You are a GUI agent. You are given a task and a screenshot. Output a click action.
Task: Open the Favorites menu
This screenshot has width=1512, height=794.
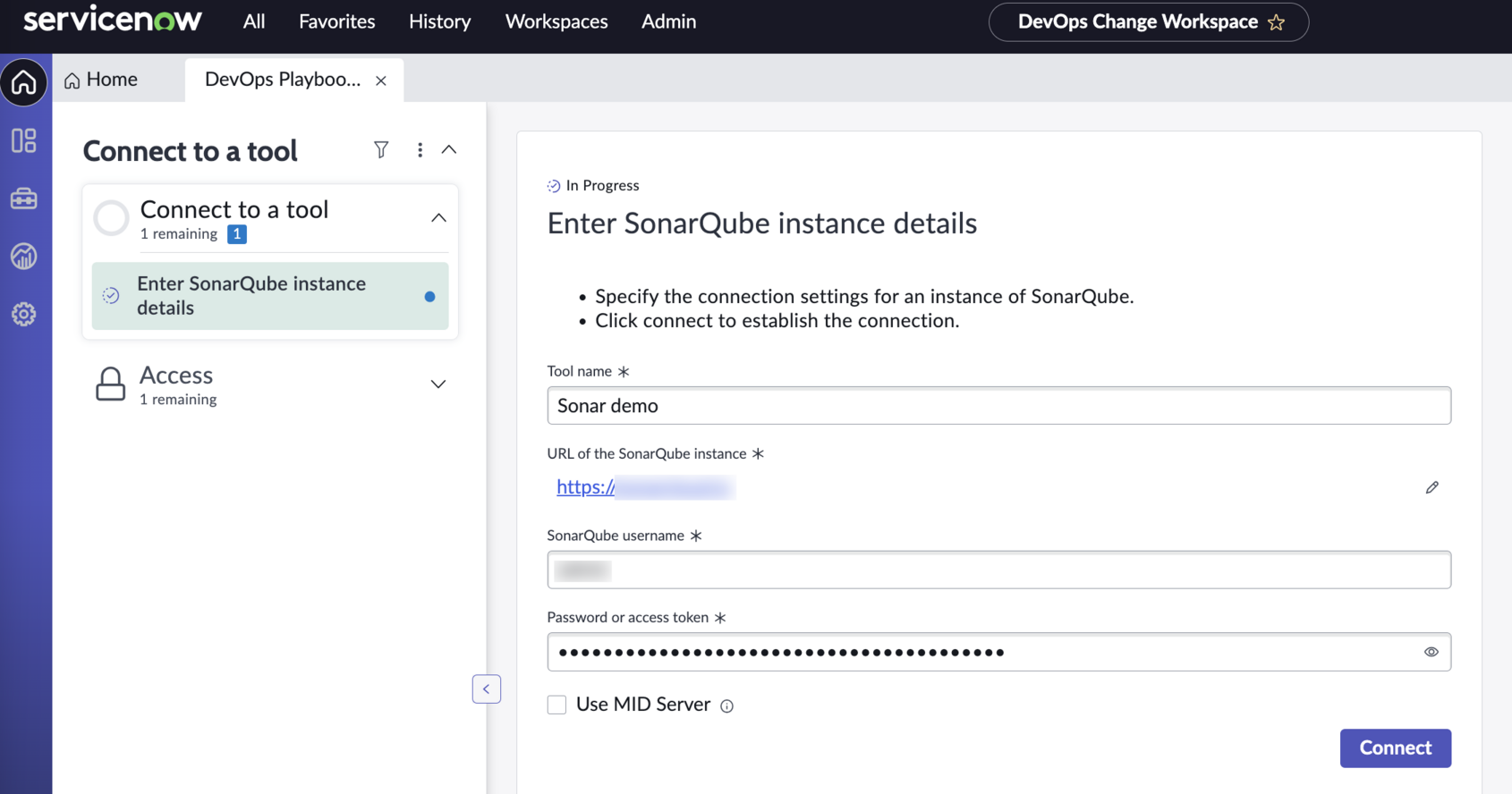point(337,21)
